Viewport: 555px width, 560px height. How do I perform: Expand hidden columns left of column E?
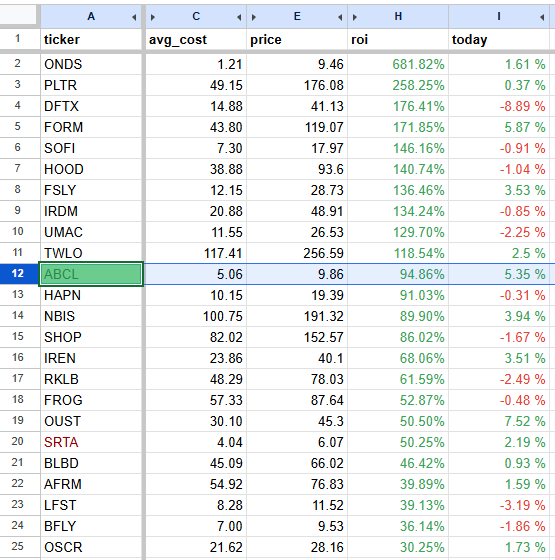254,17
